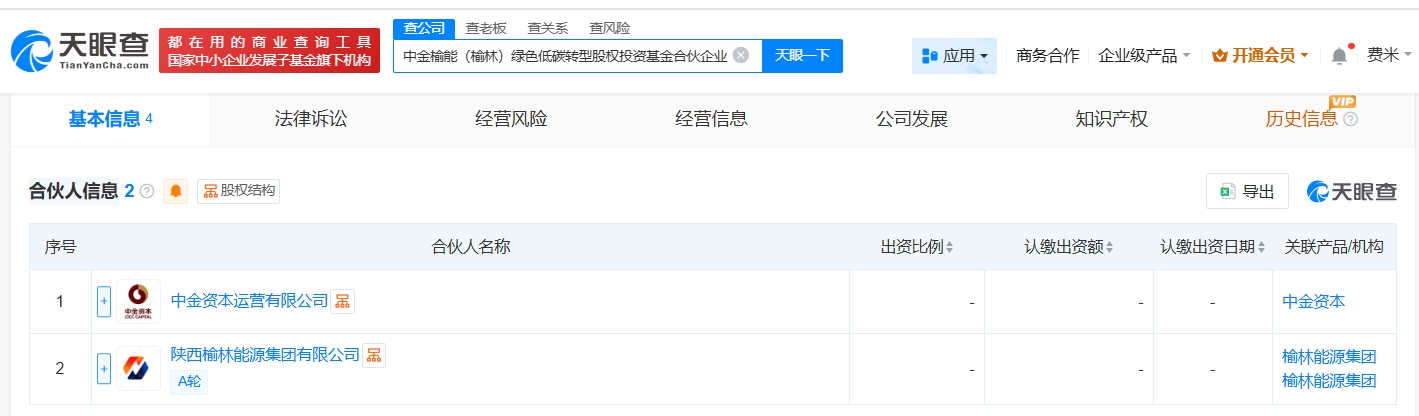The width and height of the screenshot is (1419, 416).
Task: Click the orange alert bell icon
Action: click(176, 191)
